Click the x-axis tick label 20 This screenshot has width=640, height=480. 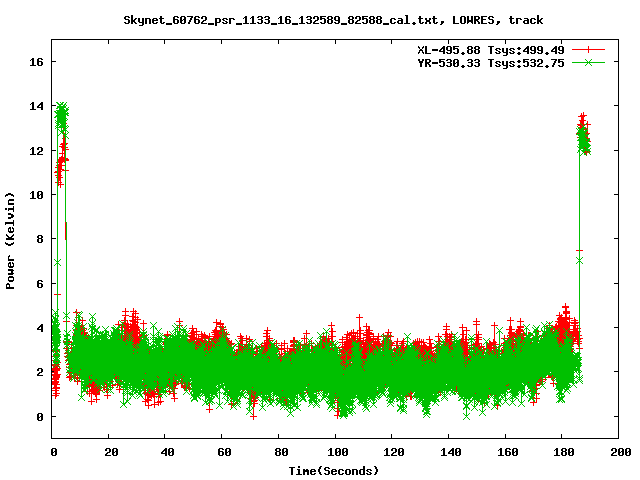coord(111,452)
